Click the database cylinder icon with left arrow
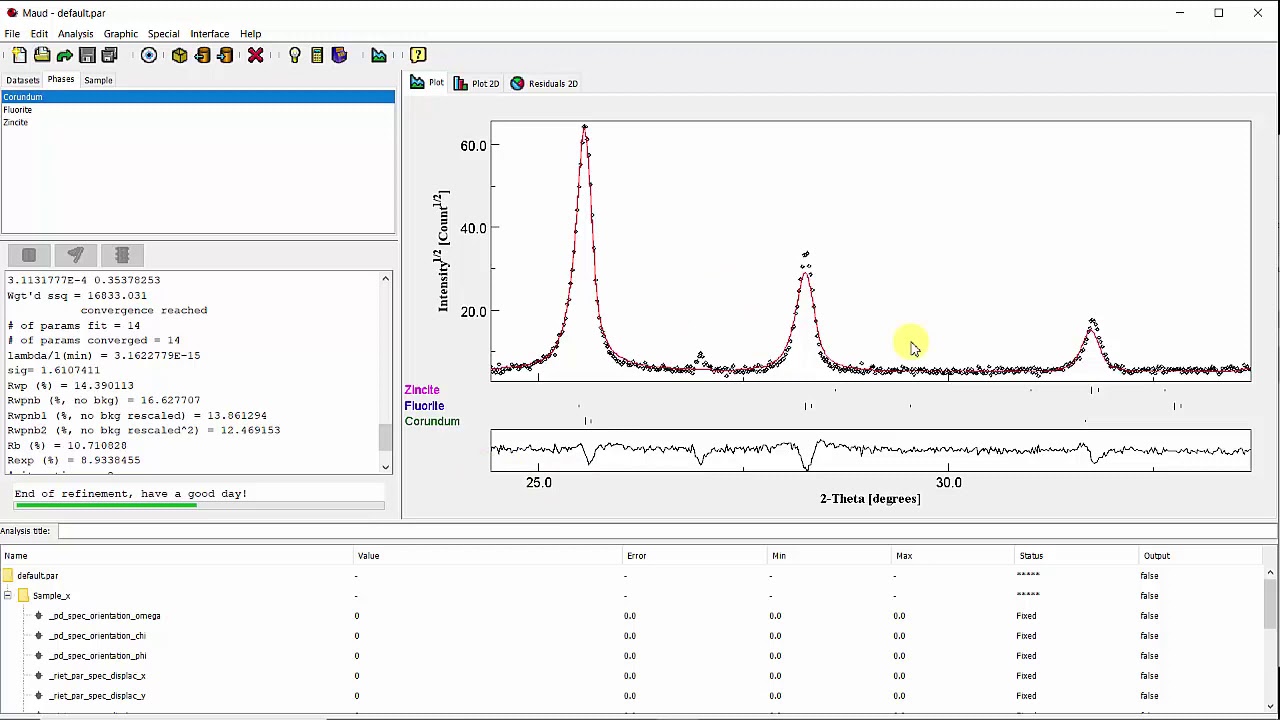 [203, 55]
